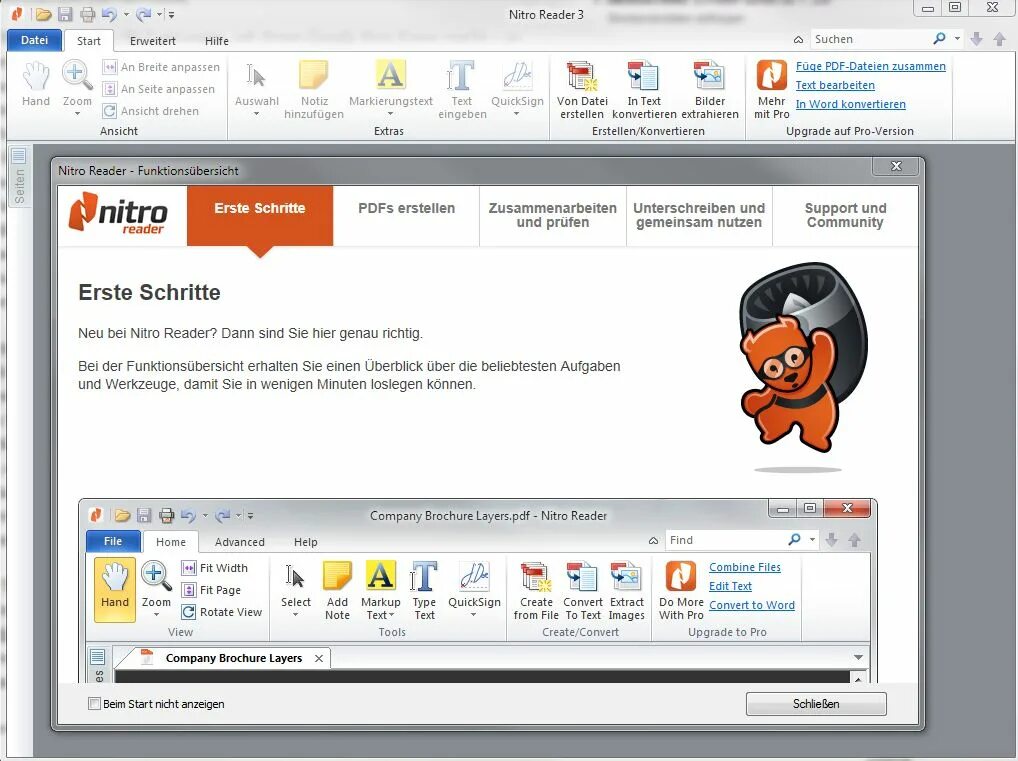The height and width of the screenshot is (761, 1018).
Task: Click into the Suchen search field
Action: pos(870,39)
